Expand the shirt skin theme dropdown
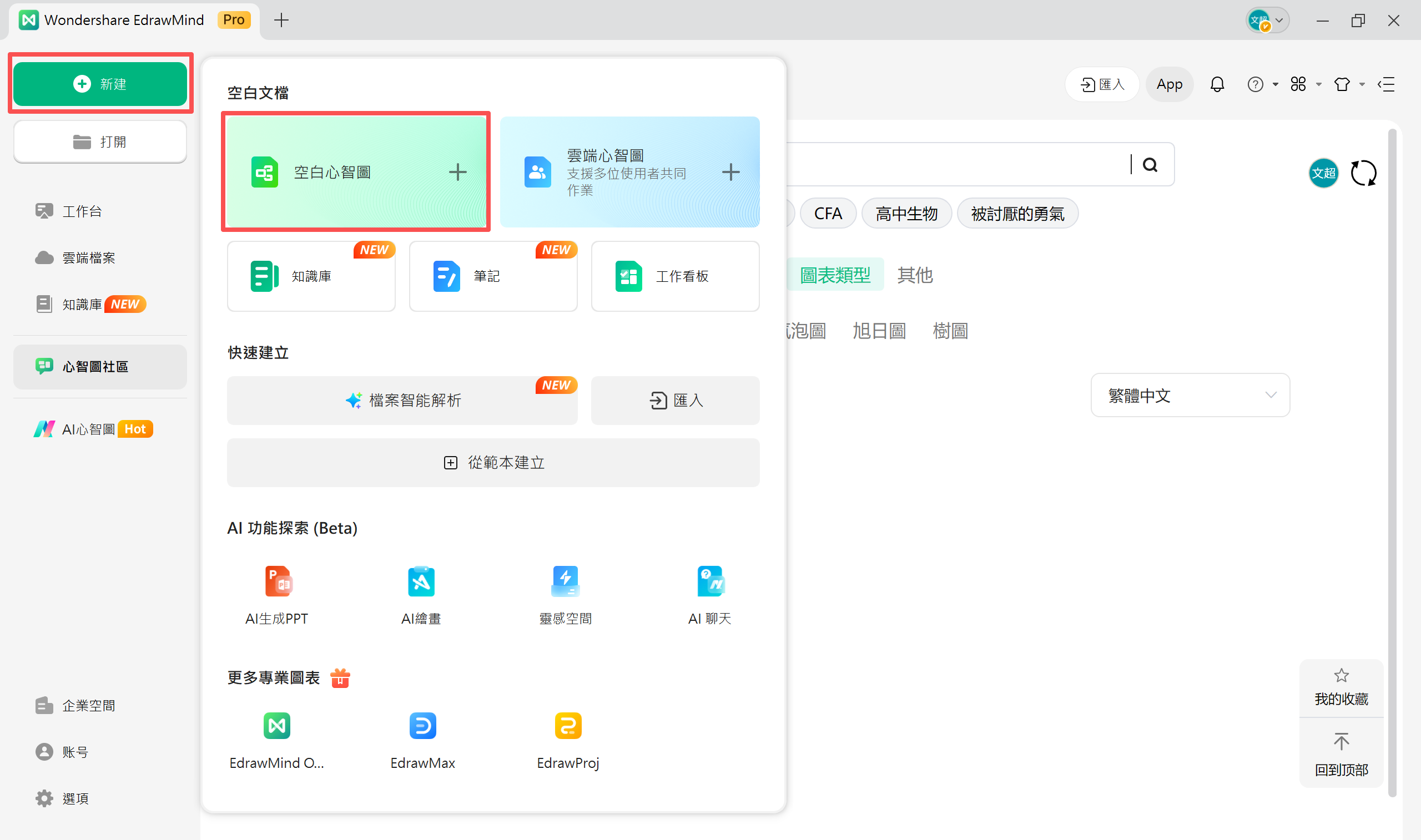Screen dimensions: 1421x840 tap(1363, 84)
